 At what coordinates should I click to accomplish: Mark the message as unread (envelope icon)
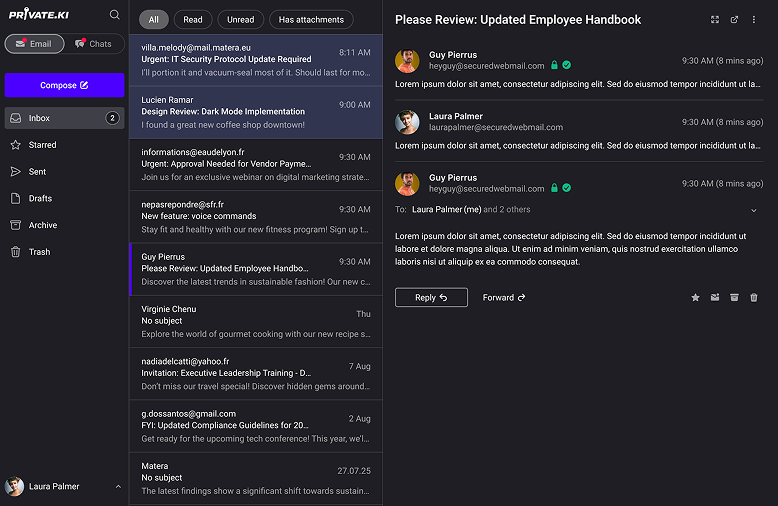coord(715,297)
